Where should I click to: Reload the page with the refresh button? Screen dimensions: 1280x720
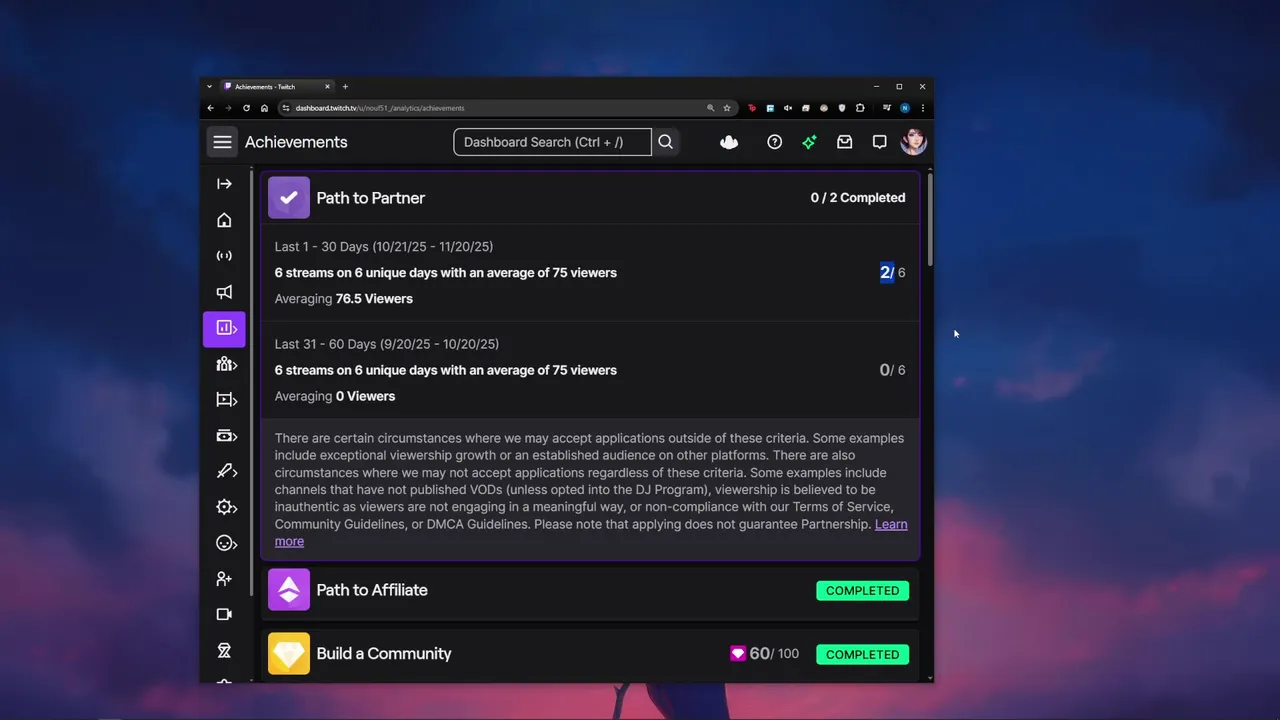[x=246, y=108]
